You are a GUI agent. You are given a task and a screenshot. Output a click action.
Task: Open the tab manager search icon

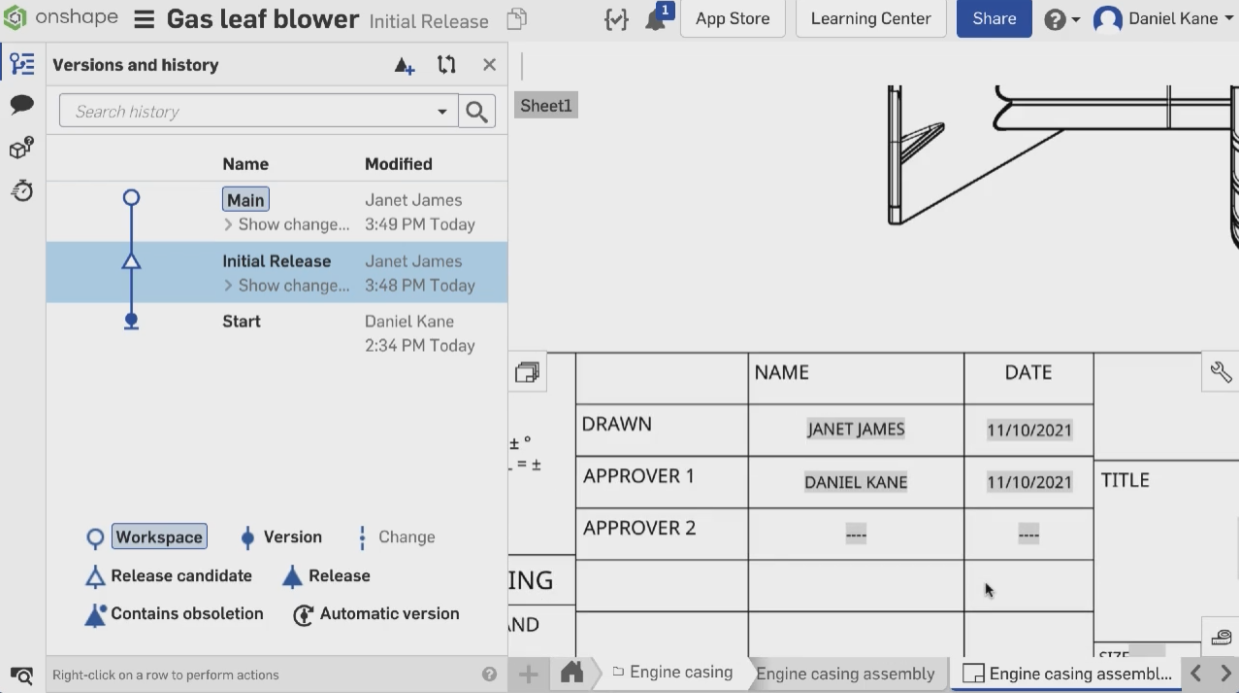pos(22,675)
